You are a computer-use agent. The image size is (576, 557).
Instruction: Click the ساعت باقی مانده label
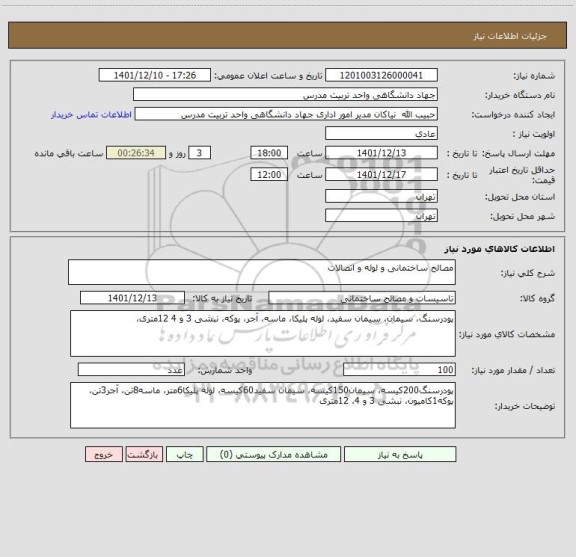point(69,153)
